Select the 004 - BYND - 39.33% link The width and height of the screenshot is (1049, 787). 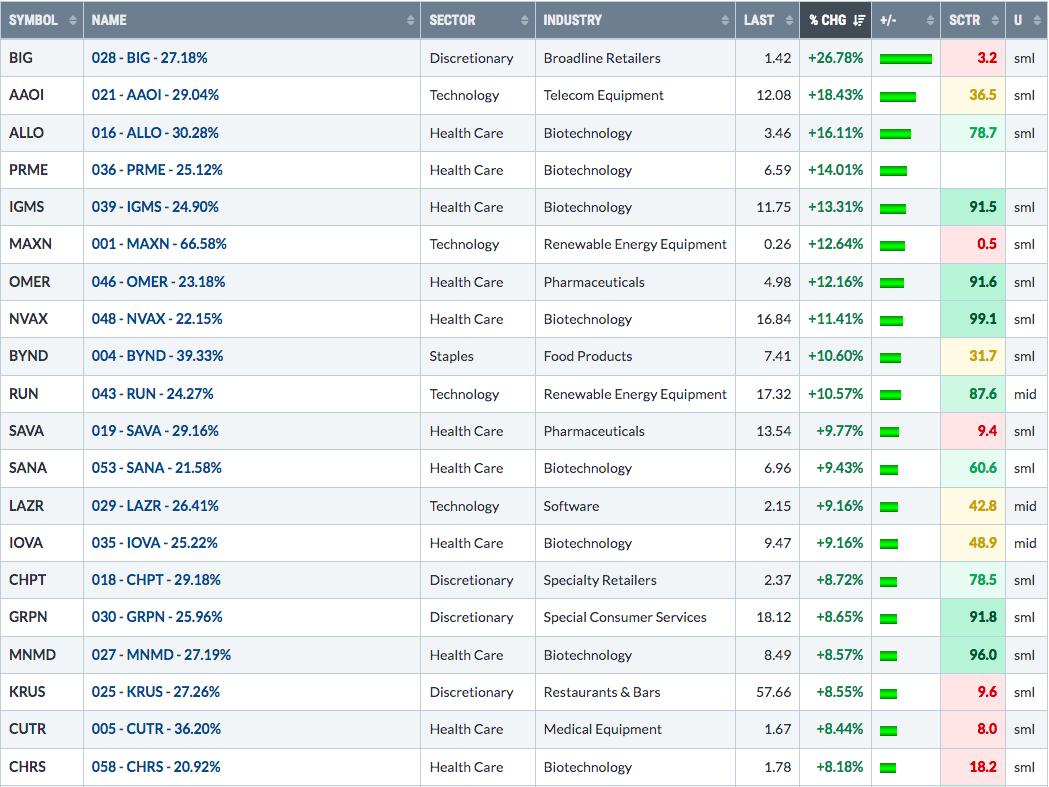click(157, 355)
